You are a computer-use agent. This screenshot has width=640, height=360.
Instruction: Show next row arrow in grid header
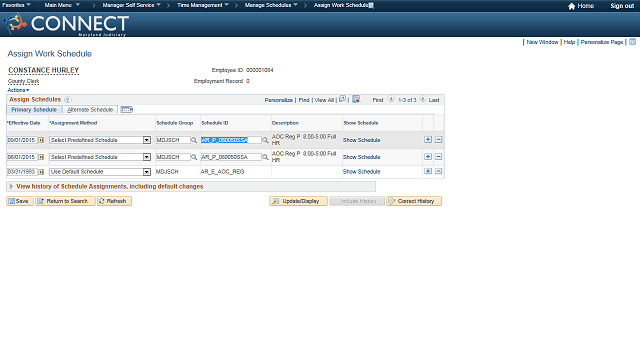423,99
